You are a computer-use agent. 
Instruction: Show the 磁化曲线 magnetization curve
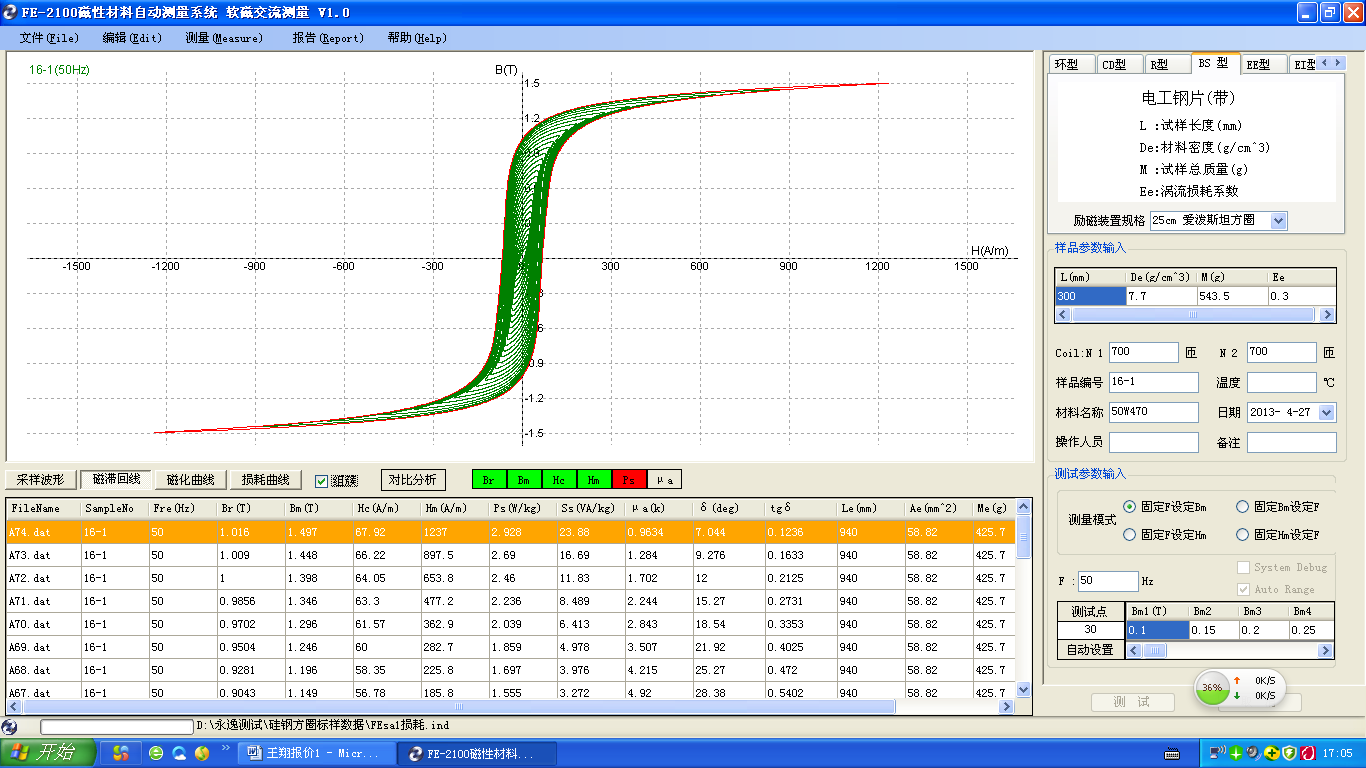[x=191, y=480]
